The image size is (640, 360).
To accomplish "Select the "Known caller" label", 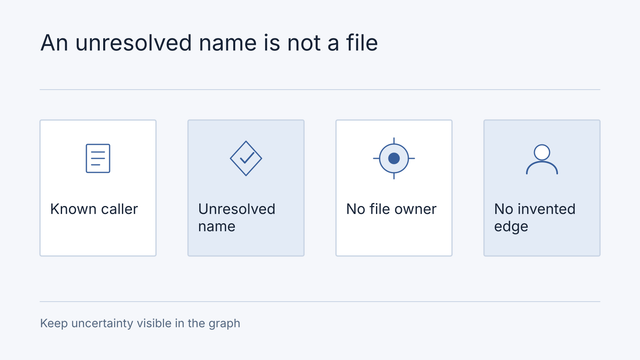I will pos(94,209).
